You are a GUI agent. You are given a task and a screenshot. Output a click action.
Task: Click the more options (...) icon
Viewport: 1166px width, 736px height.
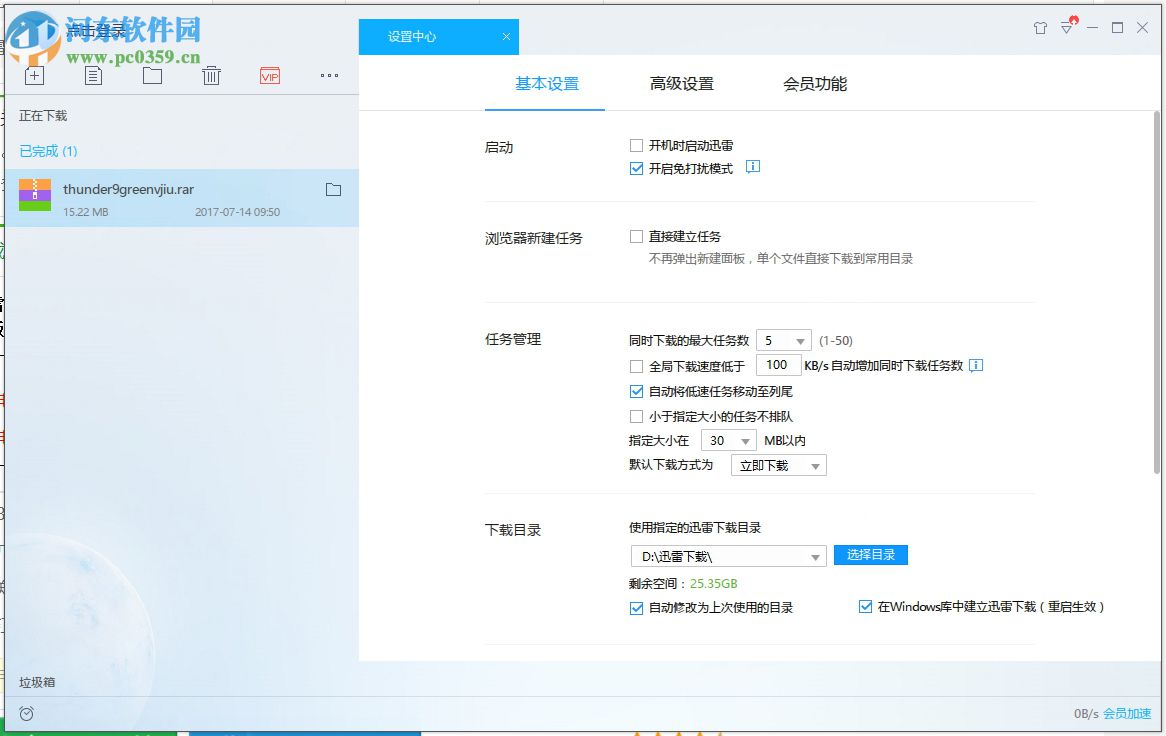[x=329, y=75]
